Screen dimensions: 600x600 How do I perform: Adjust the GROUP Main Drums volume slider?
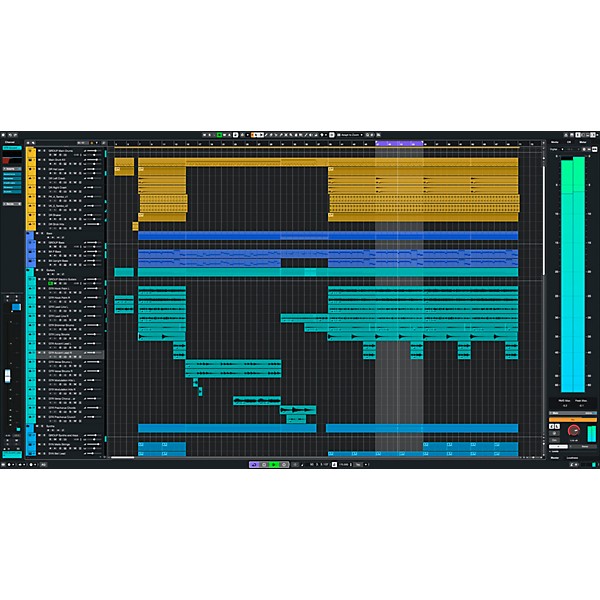click(x=92, y=151)
